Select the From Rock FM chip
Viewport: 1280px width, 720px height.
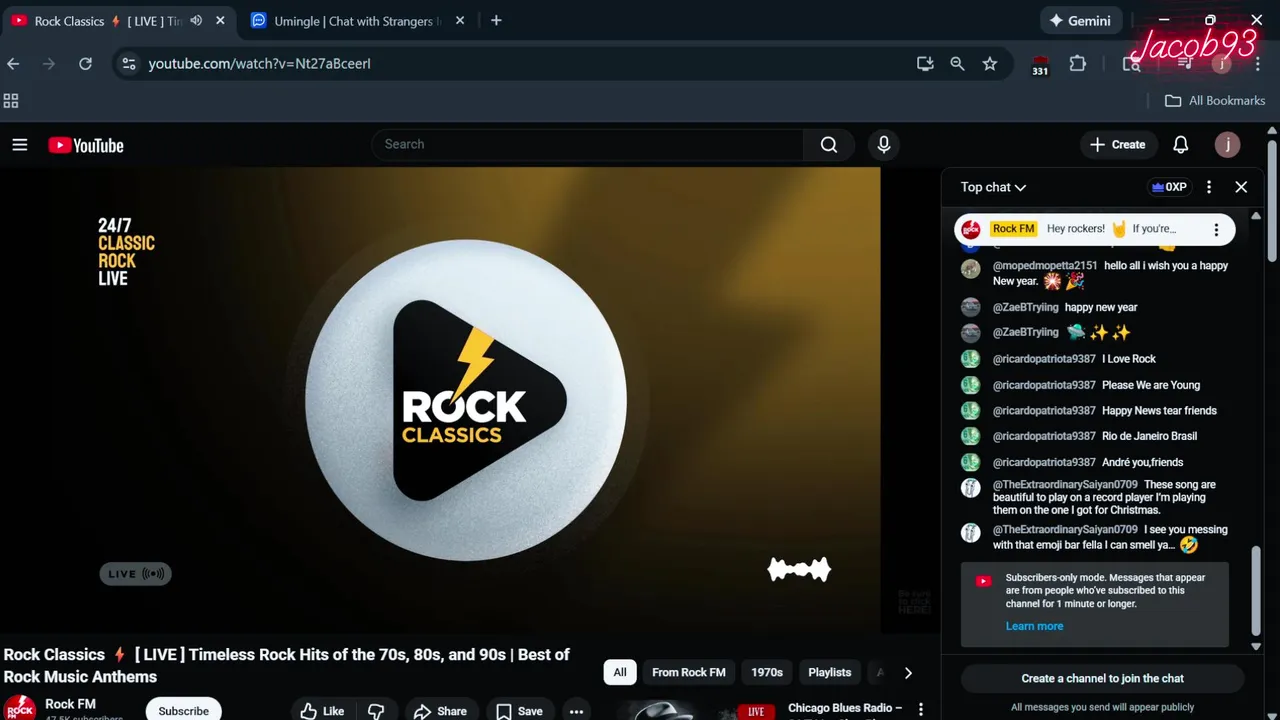[x=689, y=672]
